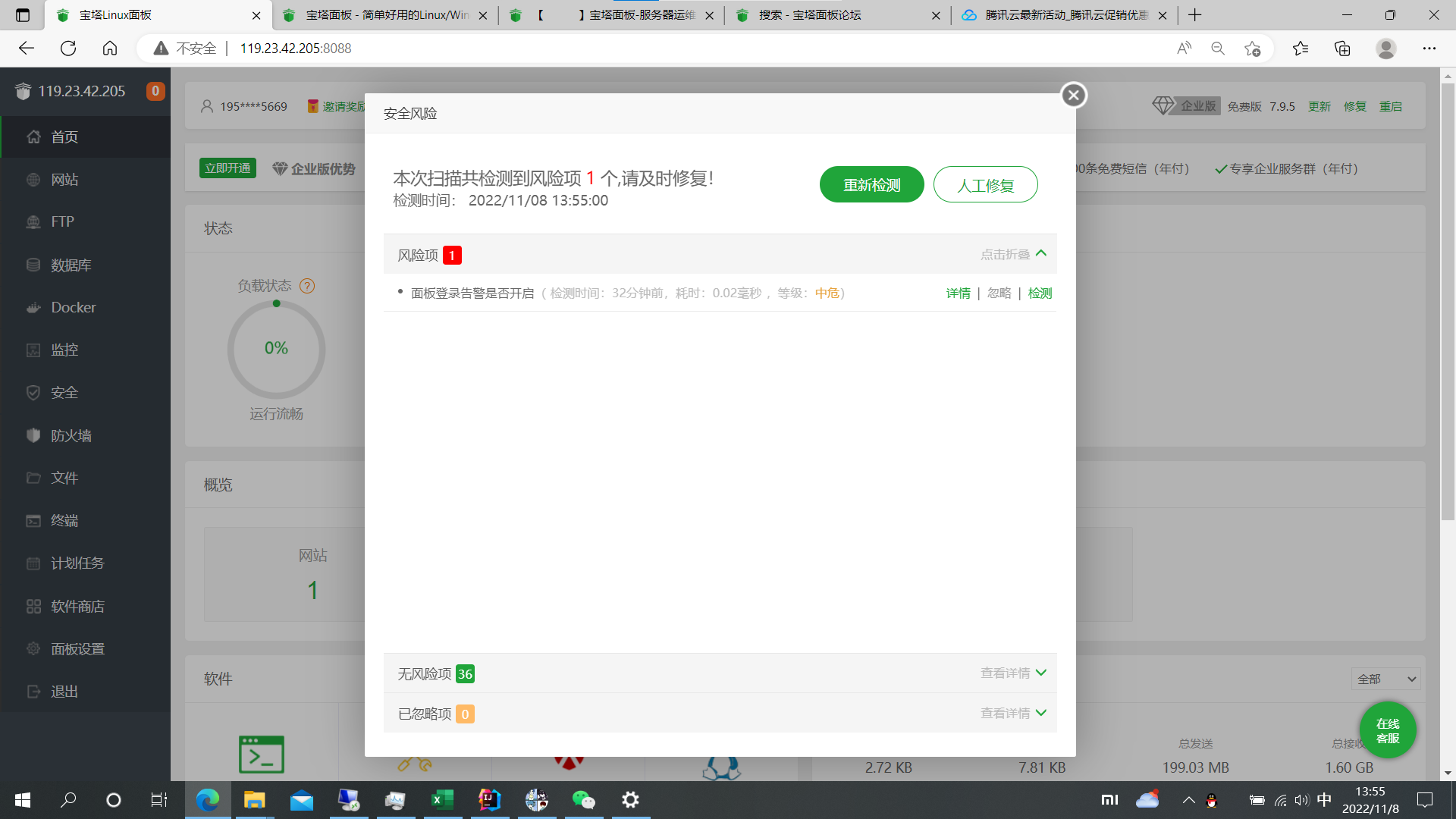Viewport: 1456px width, 819px height.
Task: Open browser settings and more menu
Action: click(1429, 49)
